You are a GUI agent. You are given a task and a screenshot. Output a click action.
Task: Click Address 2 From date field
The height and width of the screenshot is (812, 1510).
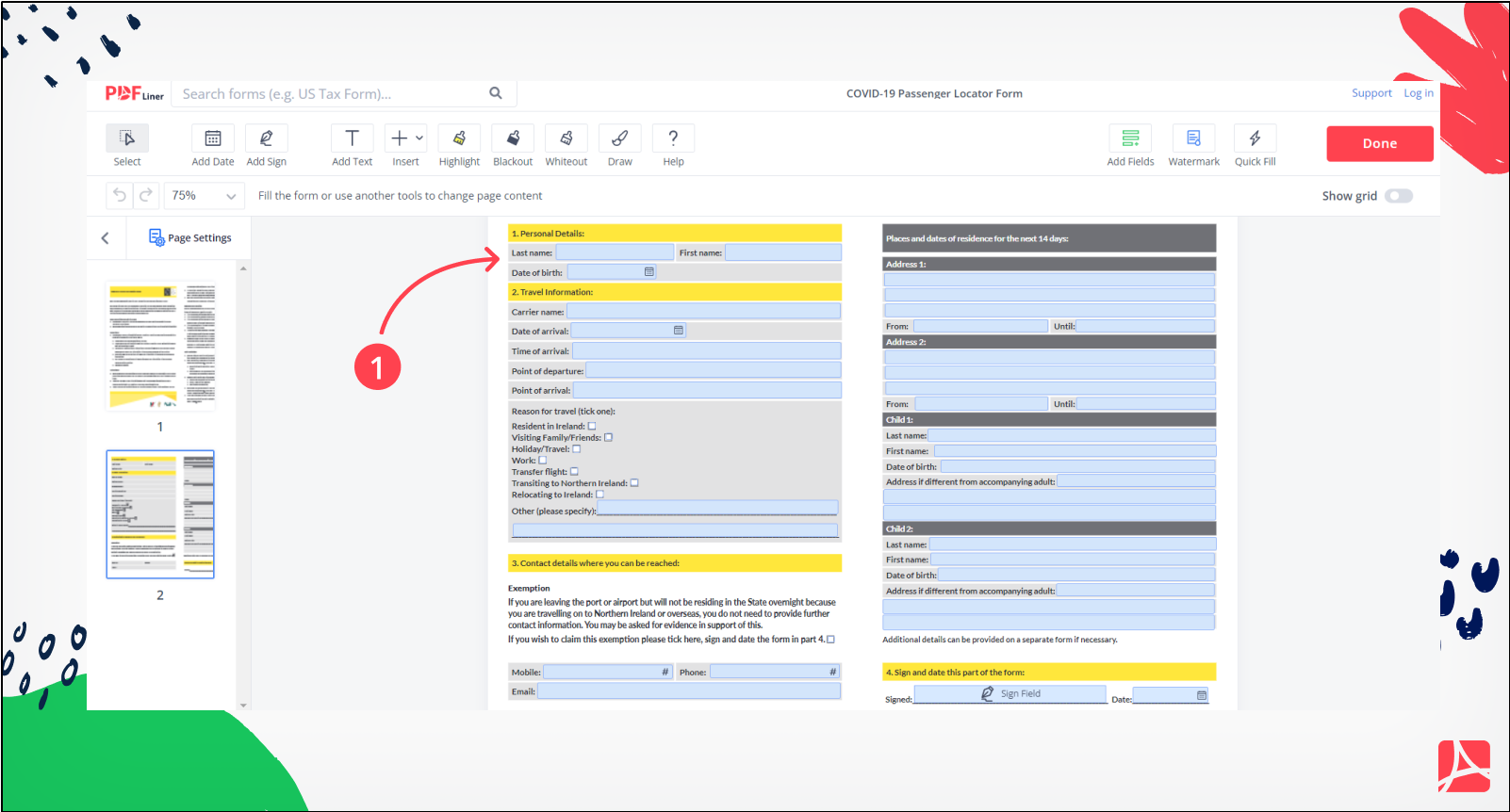click(x=980, y=403)
